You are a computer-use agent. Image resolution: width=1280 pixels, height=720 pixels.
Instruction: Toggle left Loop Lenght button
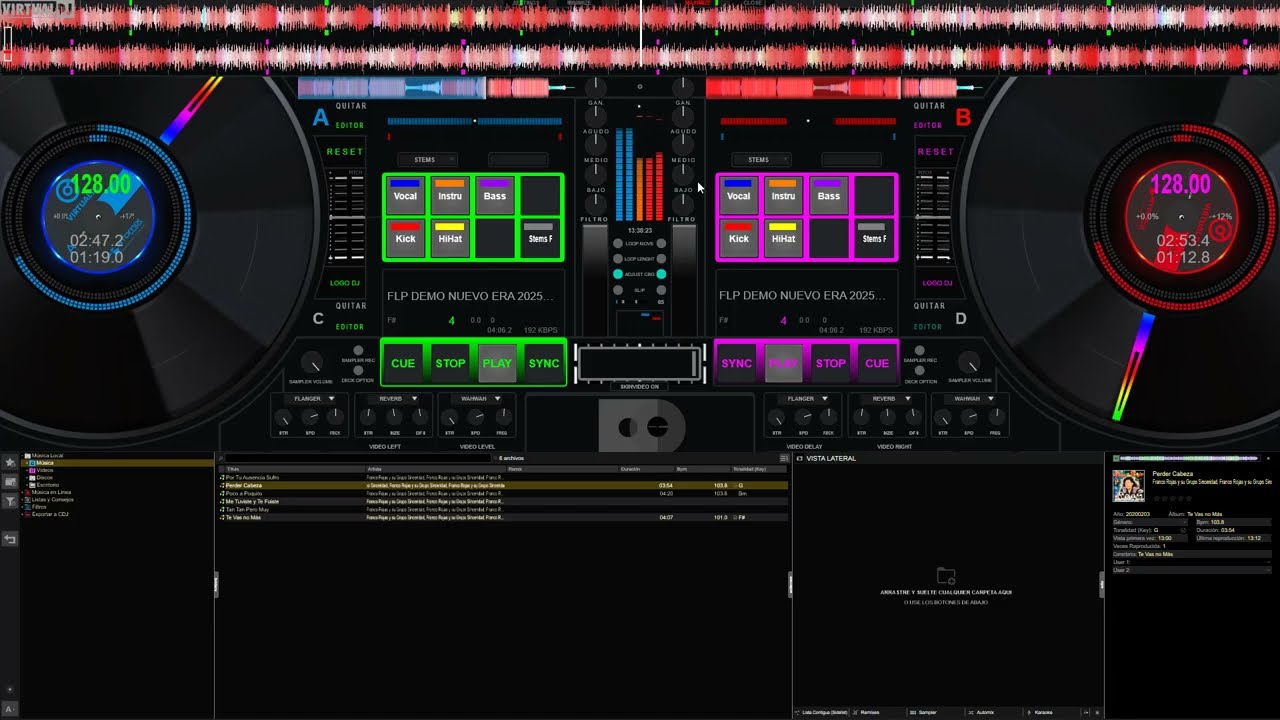[x=618, y=259]
